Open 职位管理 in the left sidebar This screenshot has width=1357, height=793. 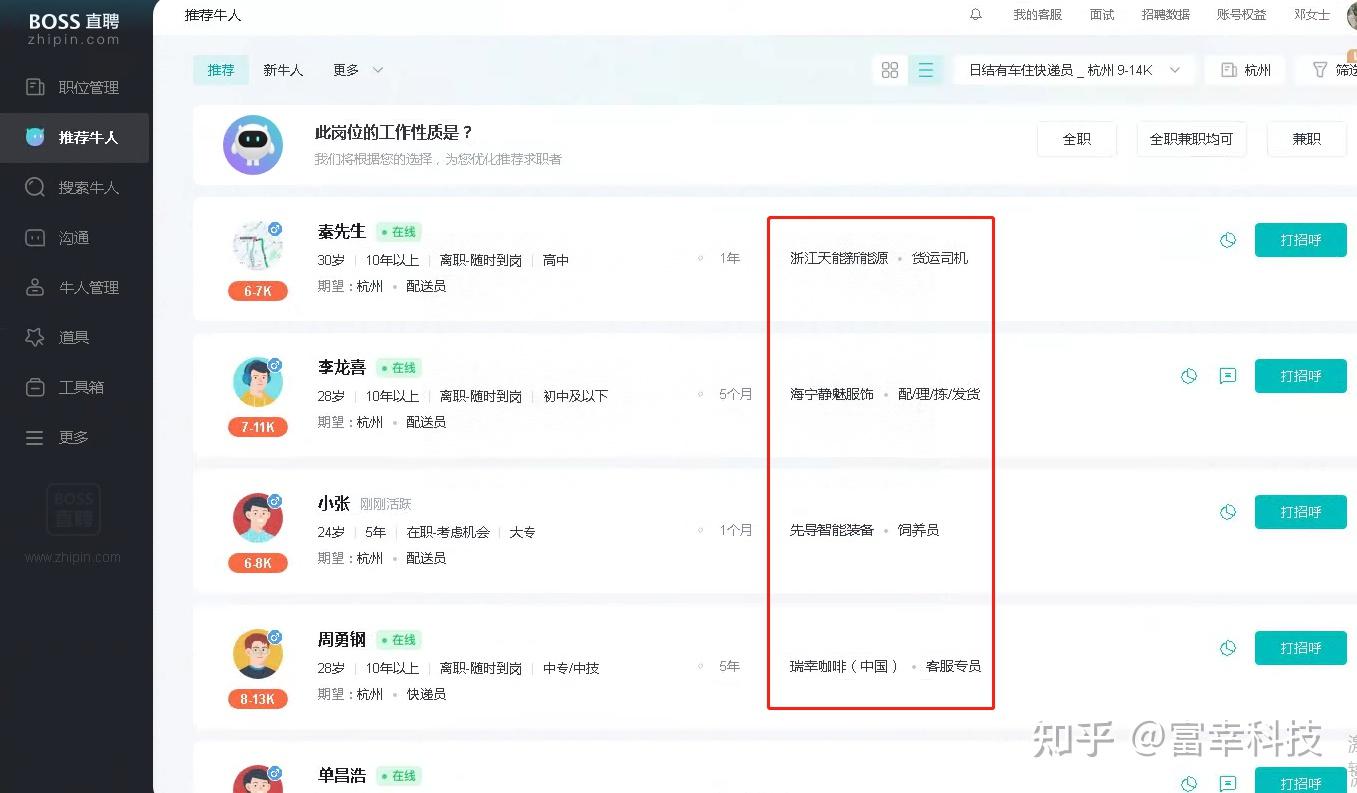(74, 87)
